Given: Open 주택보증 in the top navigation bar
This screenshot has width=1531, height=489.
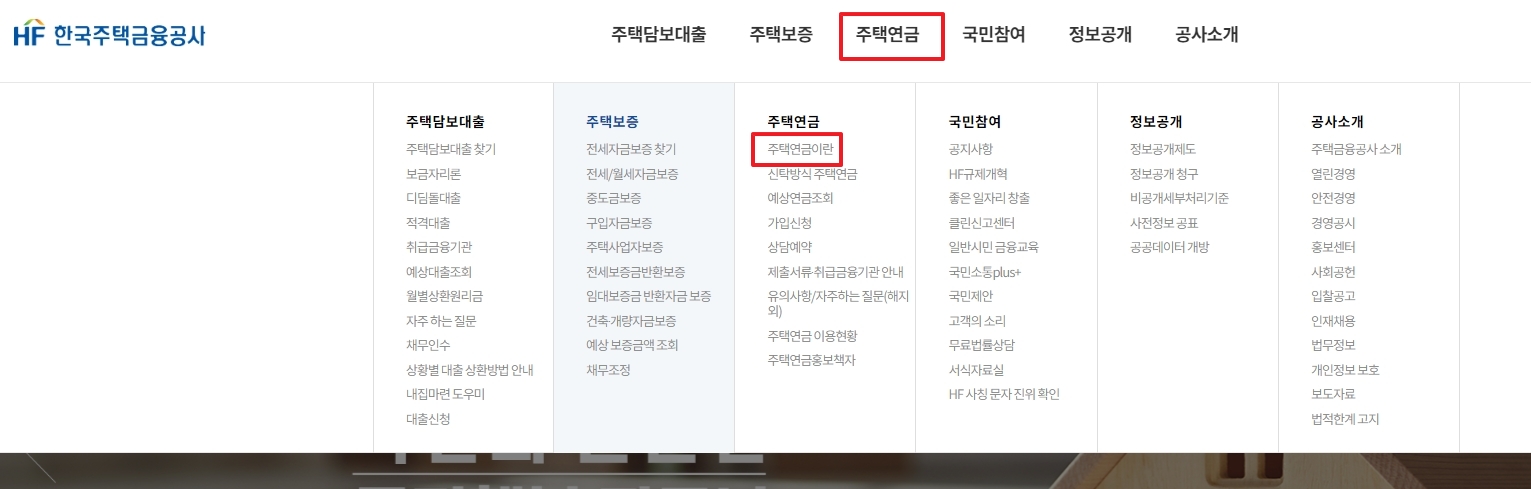Looking at the screenshot, I should [781, 34].
